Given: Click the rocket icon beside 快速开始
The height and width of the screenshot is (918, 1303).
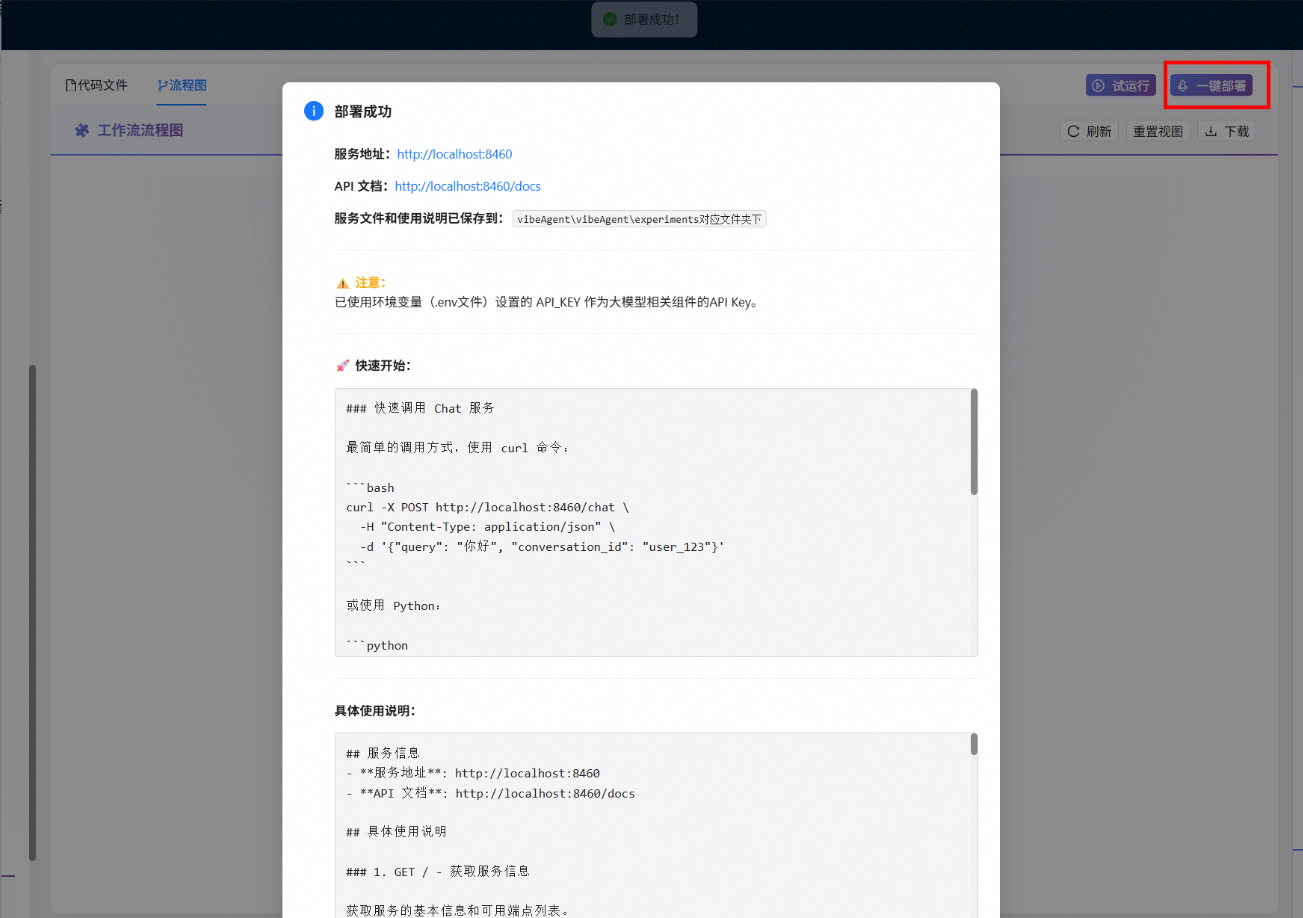Looking at the screenshot, I should 342,366.
